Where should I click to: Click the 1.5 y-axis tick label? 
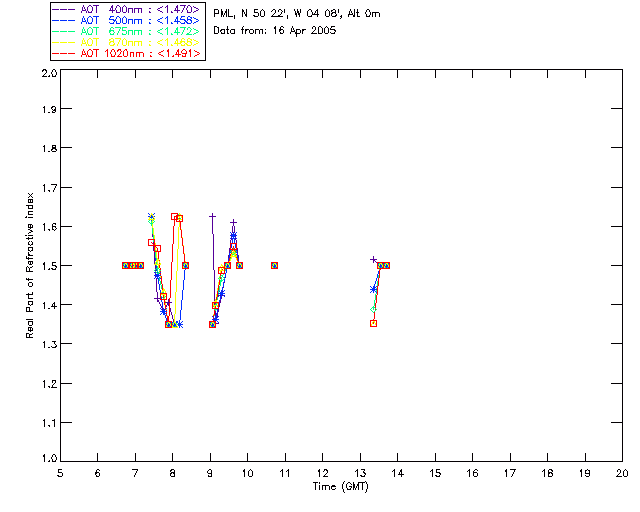click(x=49, y=266)
